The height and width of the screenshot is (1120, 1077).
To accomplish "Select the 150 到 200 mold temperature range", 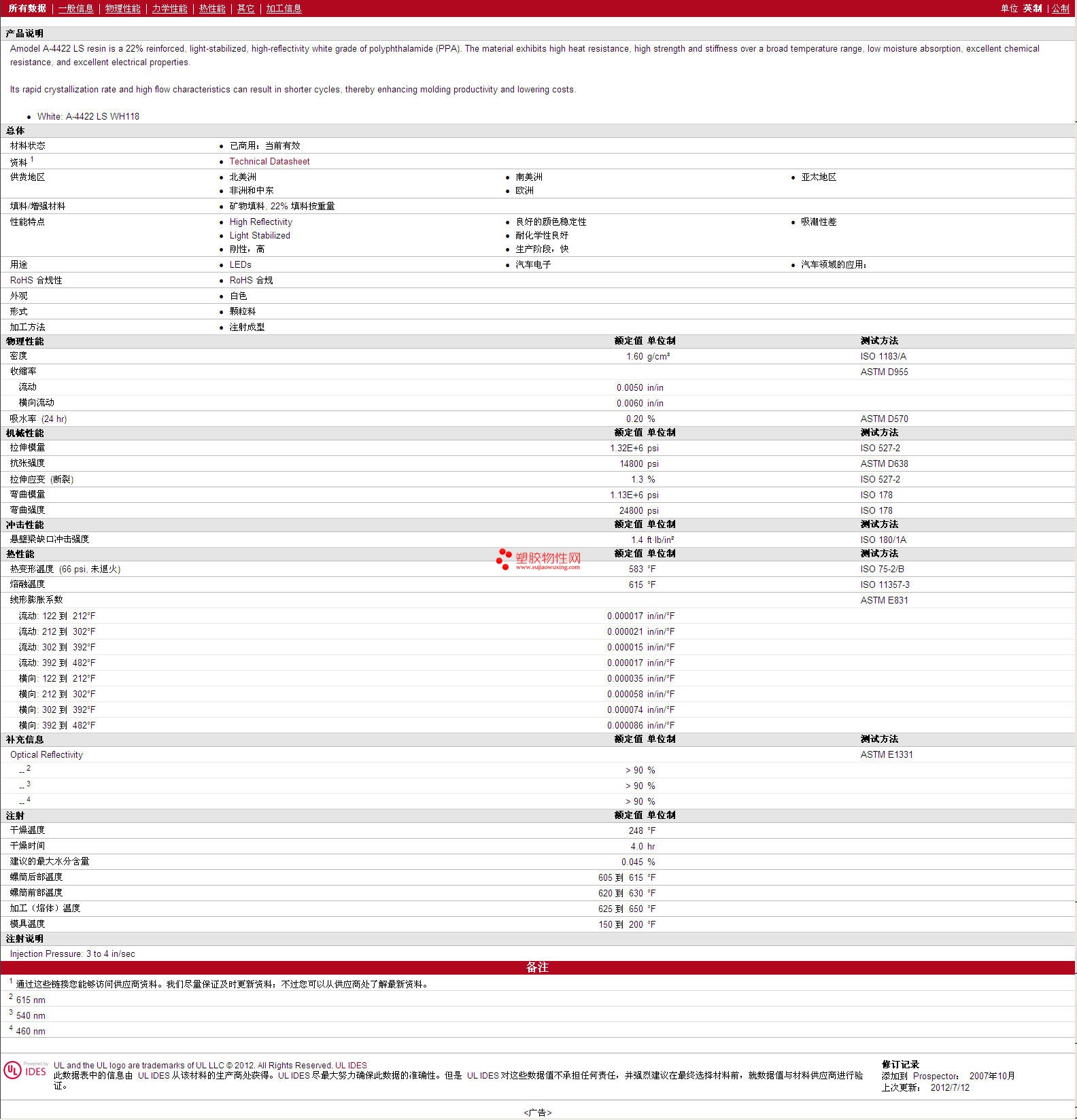I will pos(621,924).
